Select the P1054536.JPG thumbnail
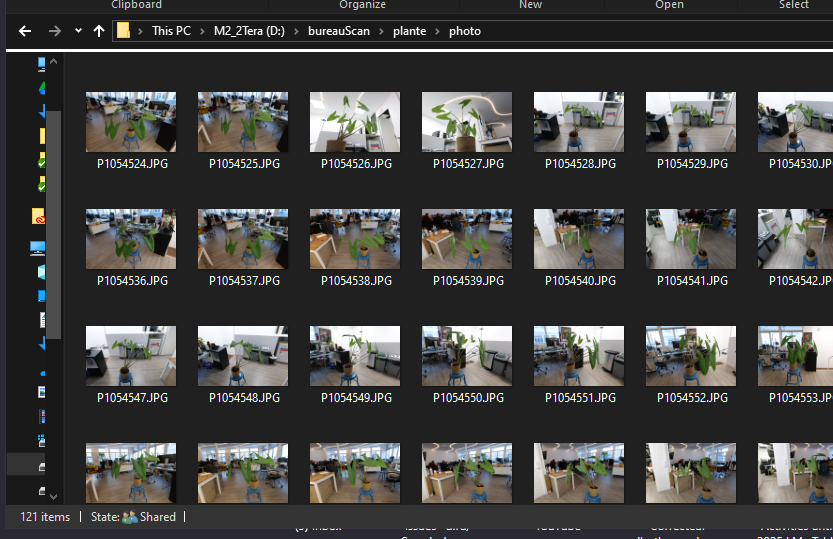This screenshot has width=833, height=539. (x=131, y=239)
